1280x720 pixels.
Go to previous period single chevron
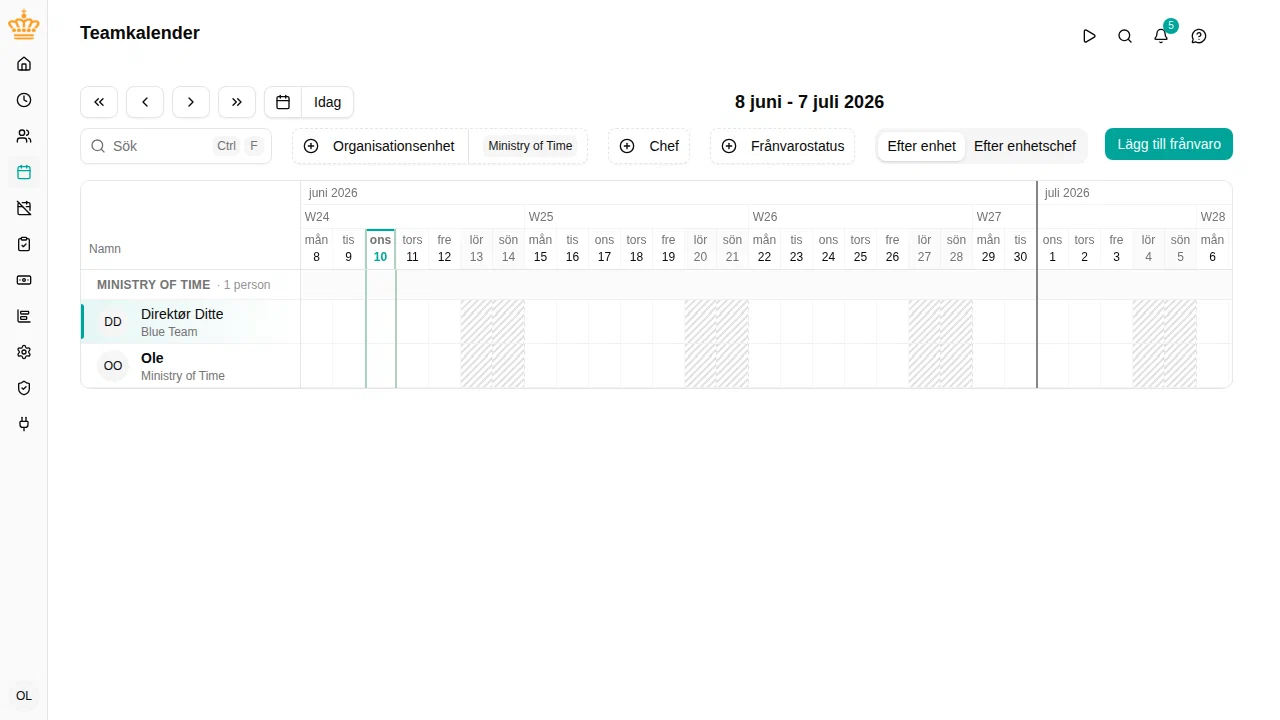pyautogui.click(x=145, y=102)
